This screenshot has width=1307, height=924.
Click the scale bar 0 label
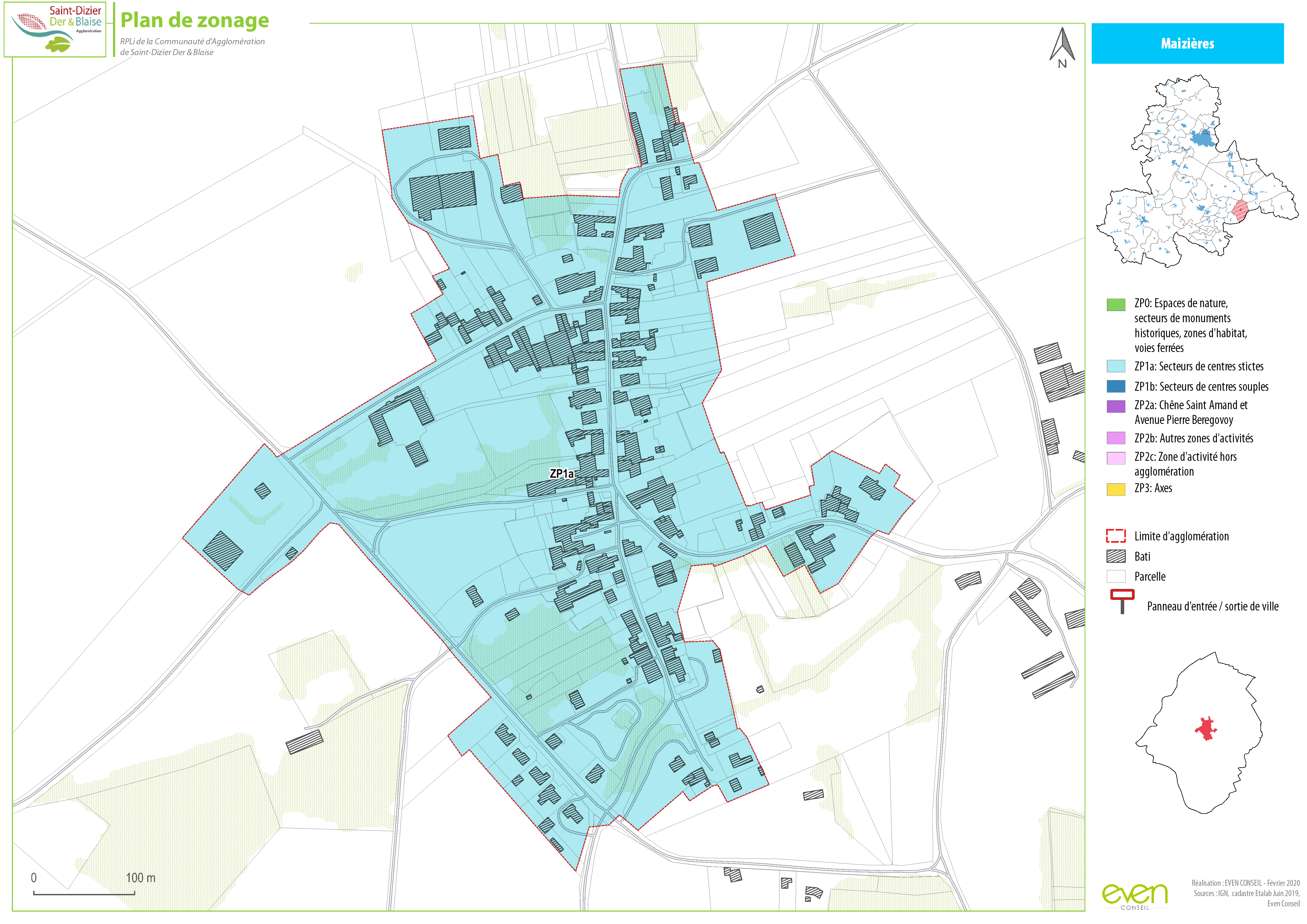(33, 878)
